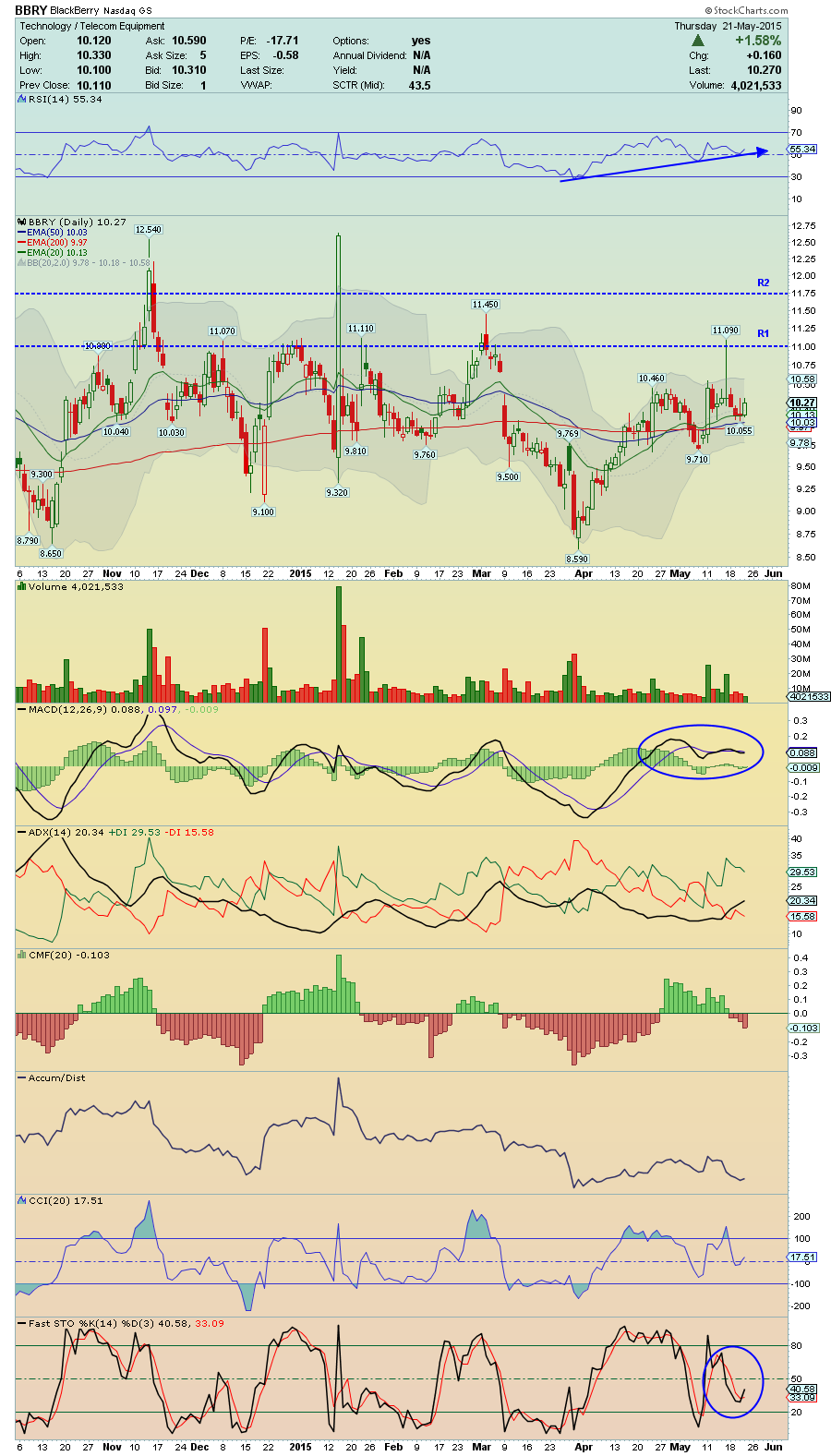This screenshot has width=831, height=1456.
Task: Click the EMA(200) 9.97 legend text
Action: point(57,243)
